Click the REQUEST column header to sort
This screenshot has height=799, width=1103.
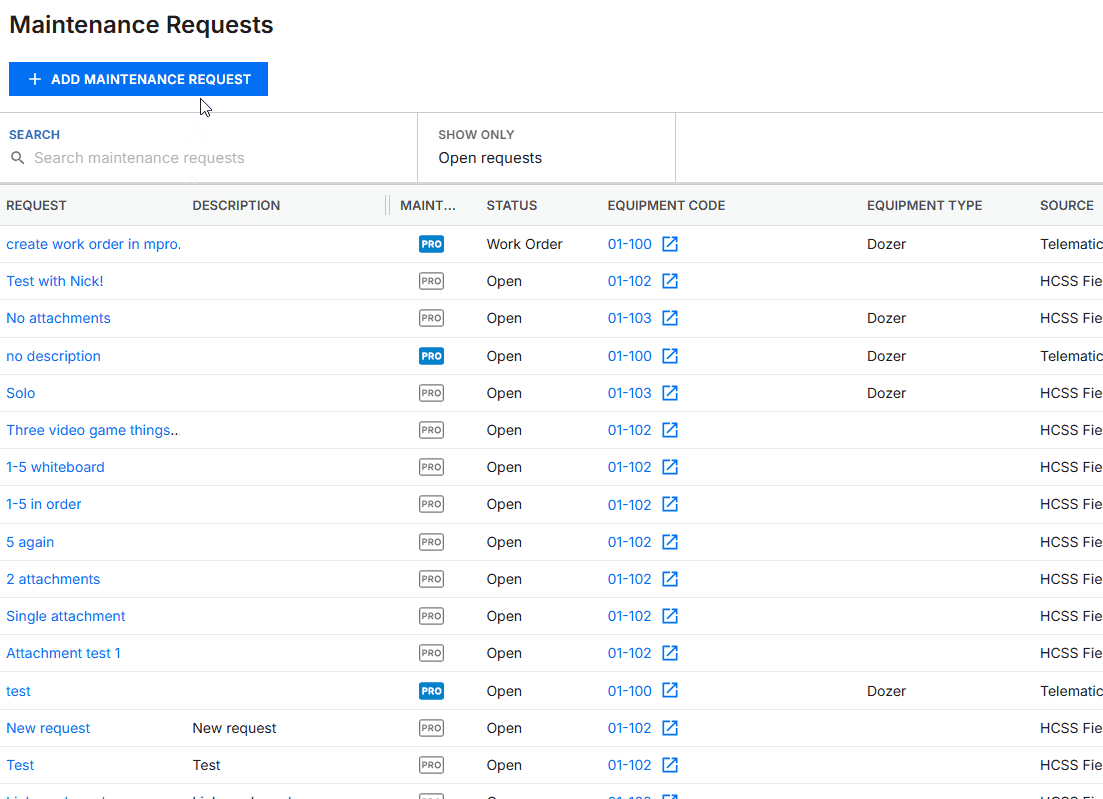(36, 205)
